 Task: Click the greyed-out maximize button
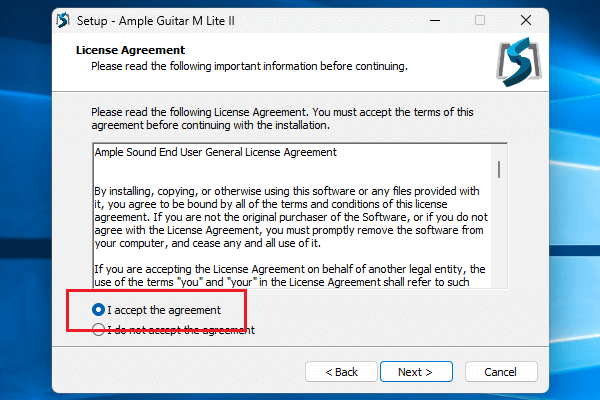point(480,20)
